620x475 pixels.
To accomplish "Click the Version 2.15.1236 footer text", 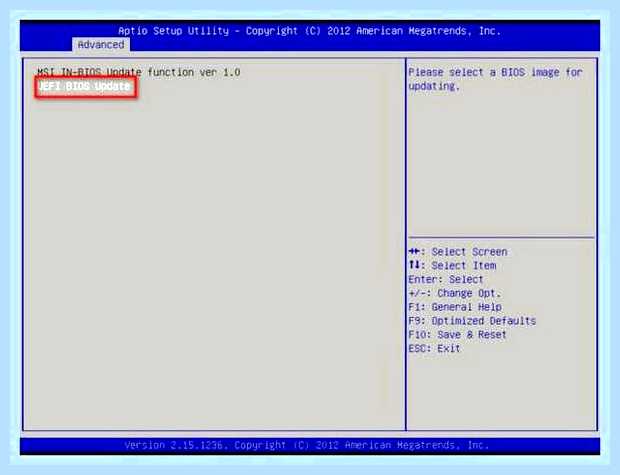I will 307,445.
